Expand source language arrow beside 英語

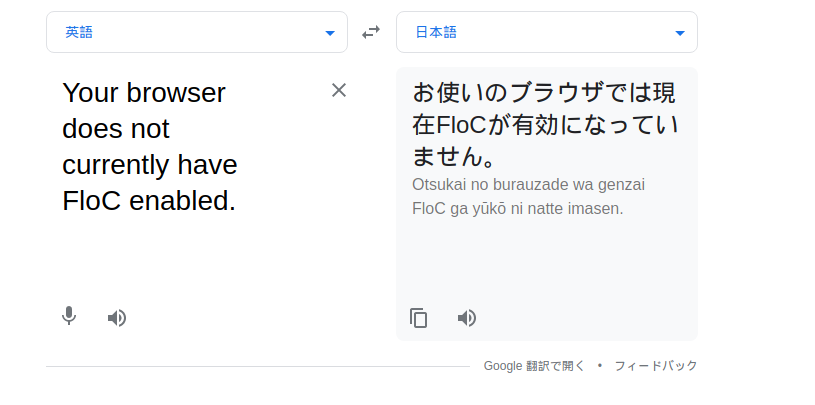click(330, 33)
